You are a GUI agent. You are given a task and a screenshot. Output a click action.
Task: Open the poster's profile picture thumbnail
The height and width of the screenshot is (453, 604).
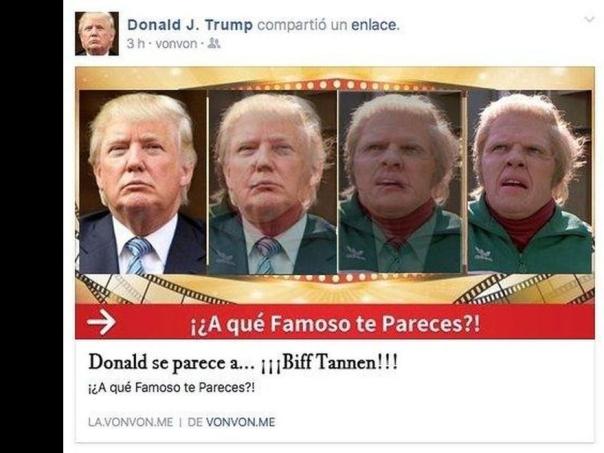tap(97, 34)
